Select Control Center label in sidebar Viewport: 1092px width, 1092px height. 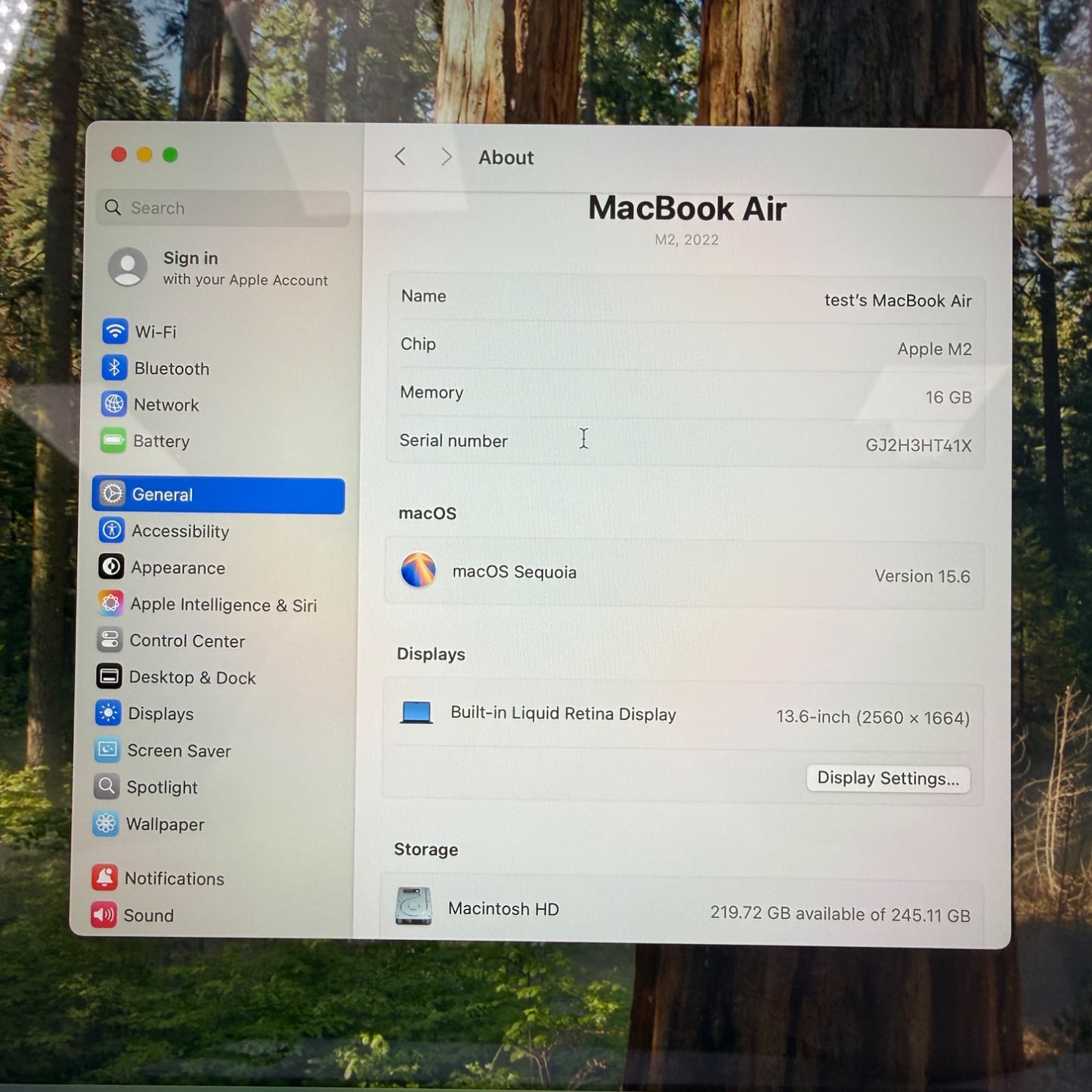click(187, 641)
